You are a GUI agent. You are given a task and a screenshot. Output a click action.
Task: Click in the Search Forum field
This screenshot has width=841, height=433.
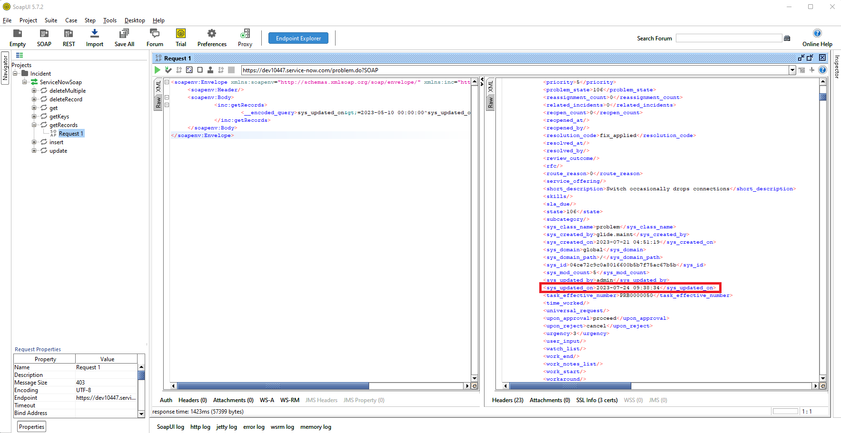point(728,38)
